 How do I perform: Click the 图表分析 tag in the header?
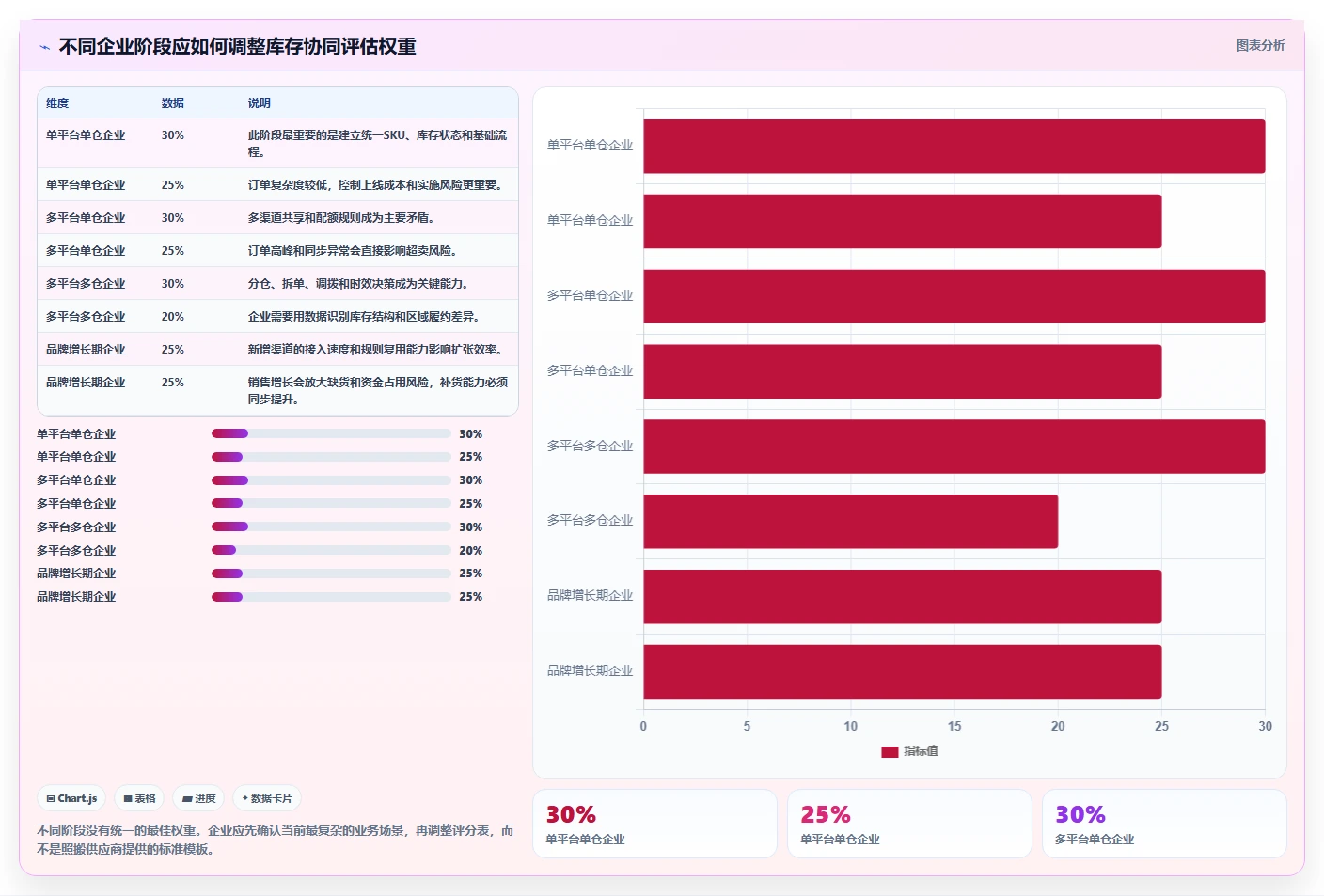pyautogui.click(x=1260, y=45)
